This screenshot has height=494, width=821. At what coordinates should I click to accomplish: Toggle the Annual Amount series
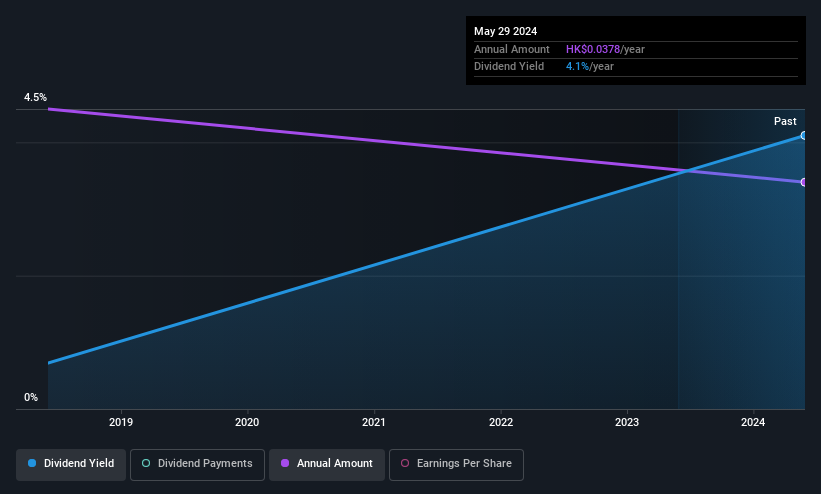tap(327, 464)
